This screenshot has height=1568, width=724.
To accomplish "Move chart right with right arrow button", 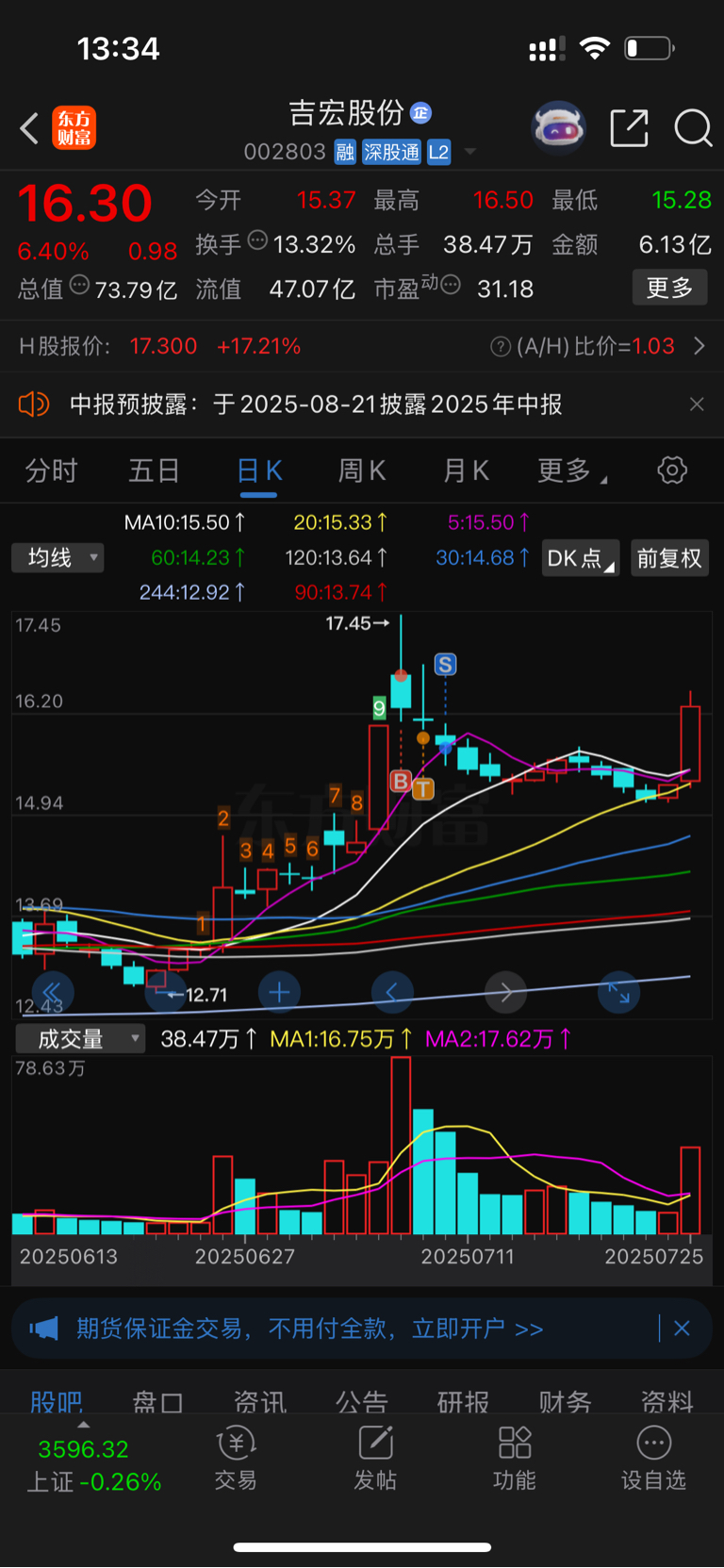I will point(505,992).
